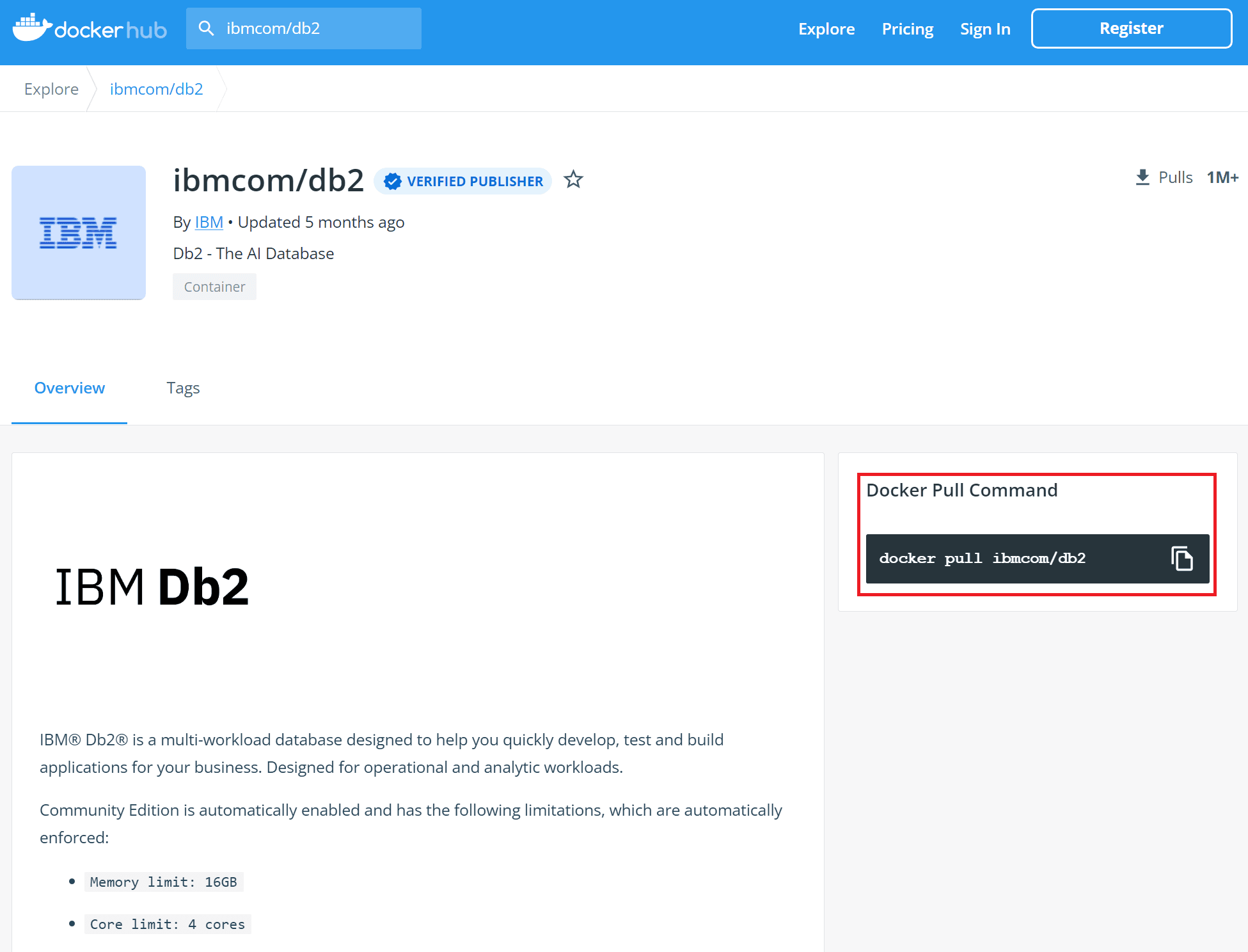The height and width of the screenshot is (952, 1248).
Task: Click the 'Core limit: 4 cores' item
Action: point(168,924)
